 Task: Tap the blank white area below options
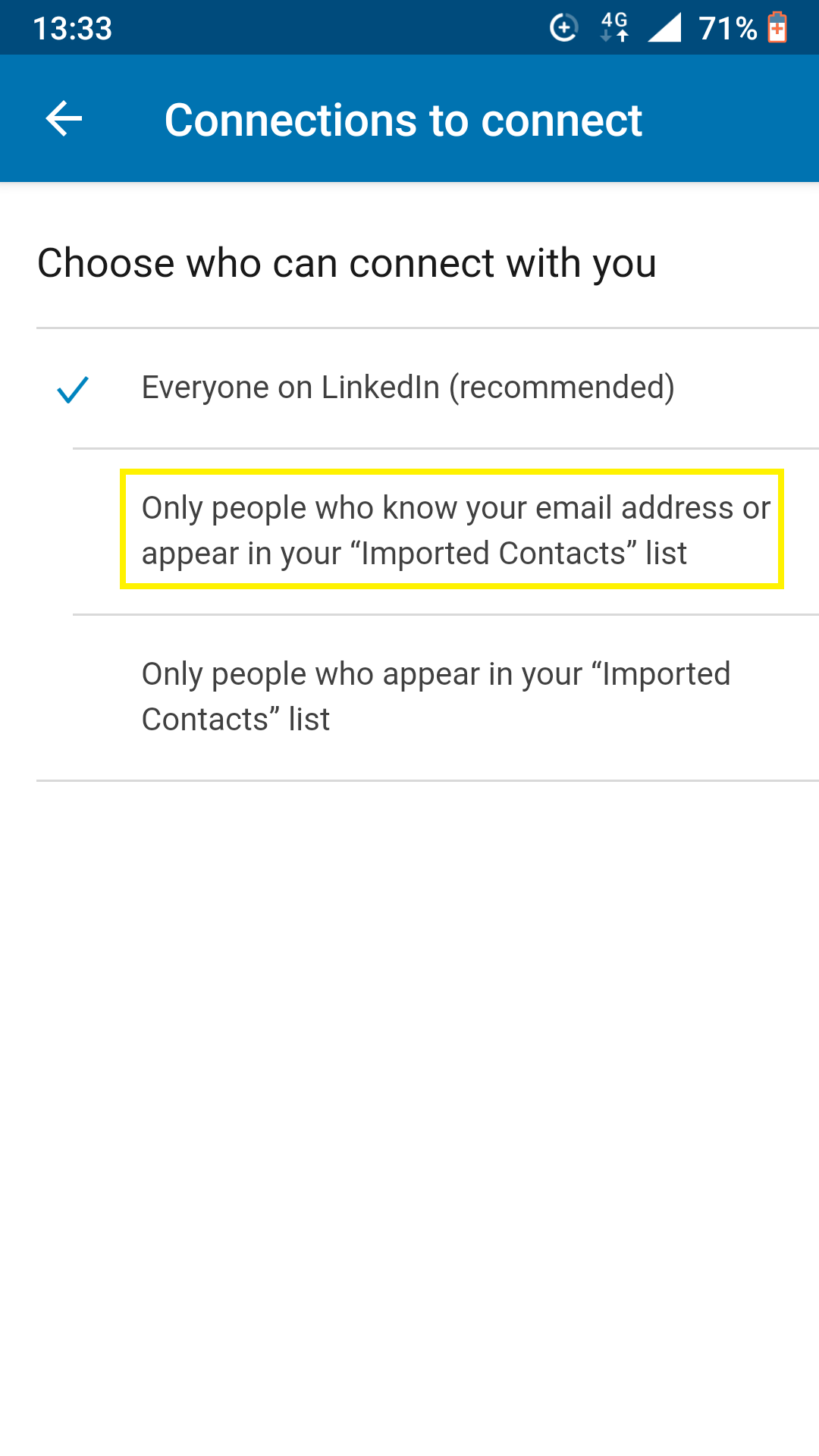click(x=409, y=1115)
